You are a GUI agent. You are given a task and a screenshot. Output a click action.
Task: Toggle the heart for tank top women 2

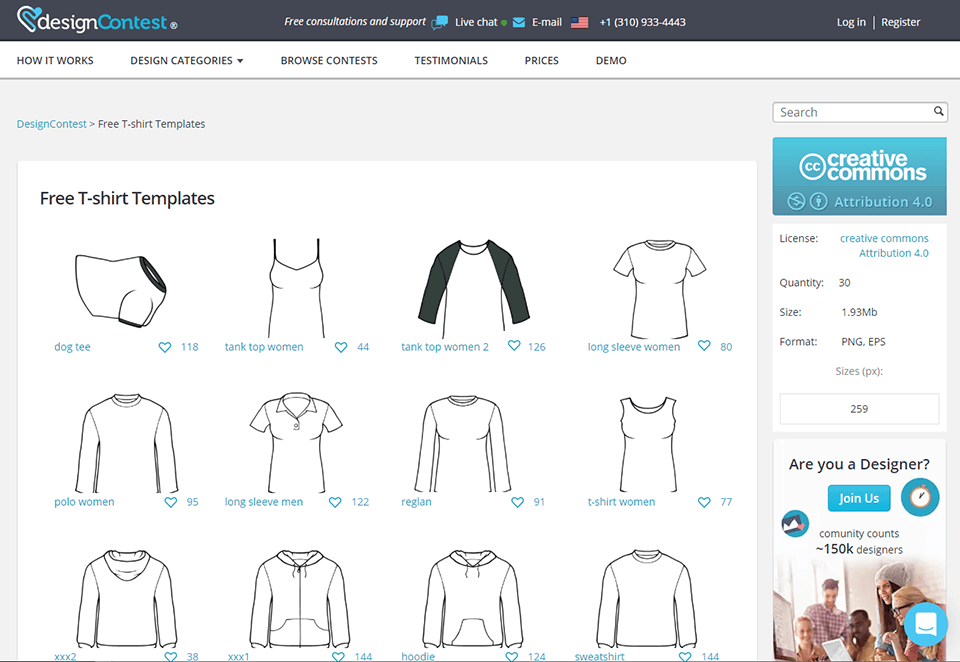pos(514,346)
